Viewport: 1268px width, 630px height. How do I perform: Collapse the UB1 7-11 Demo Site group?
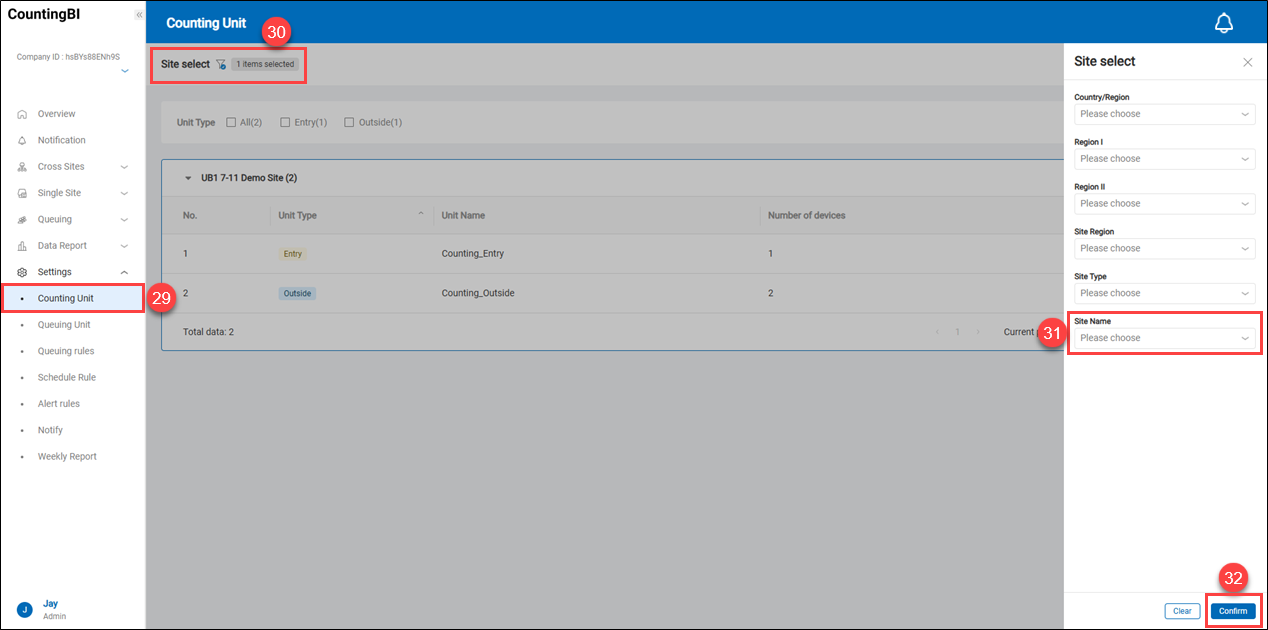187,178
